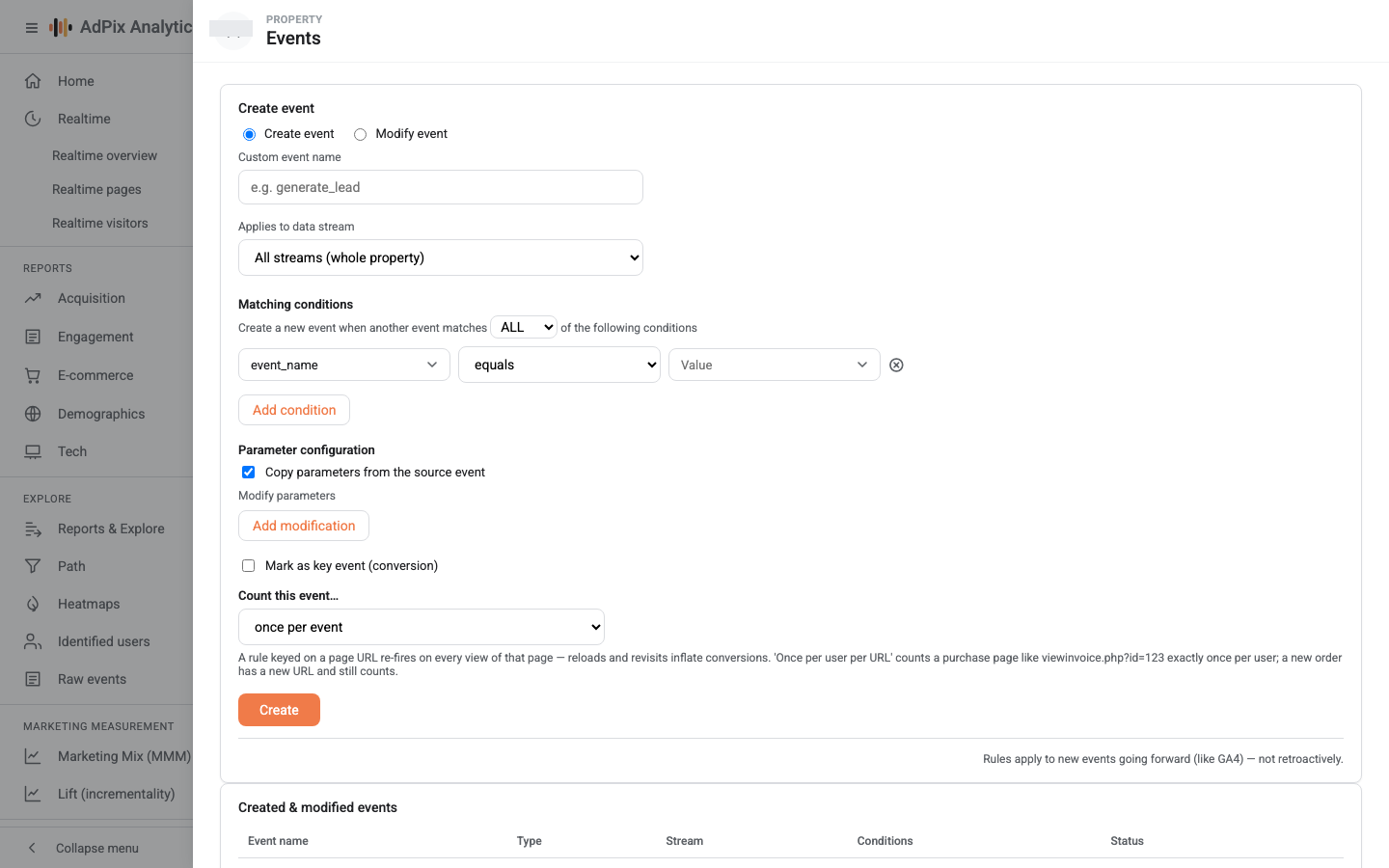Open Realtime clock icon
Screen dimensions: 1389x868
[33, 119]
